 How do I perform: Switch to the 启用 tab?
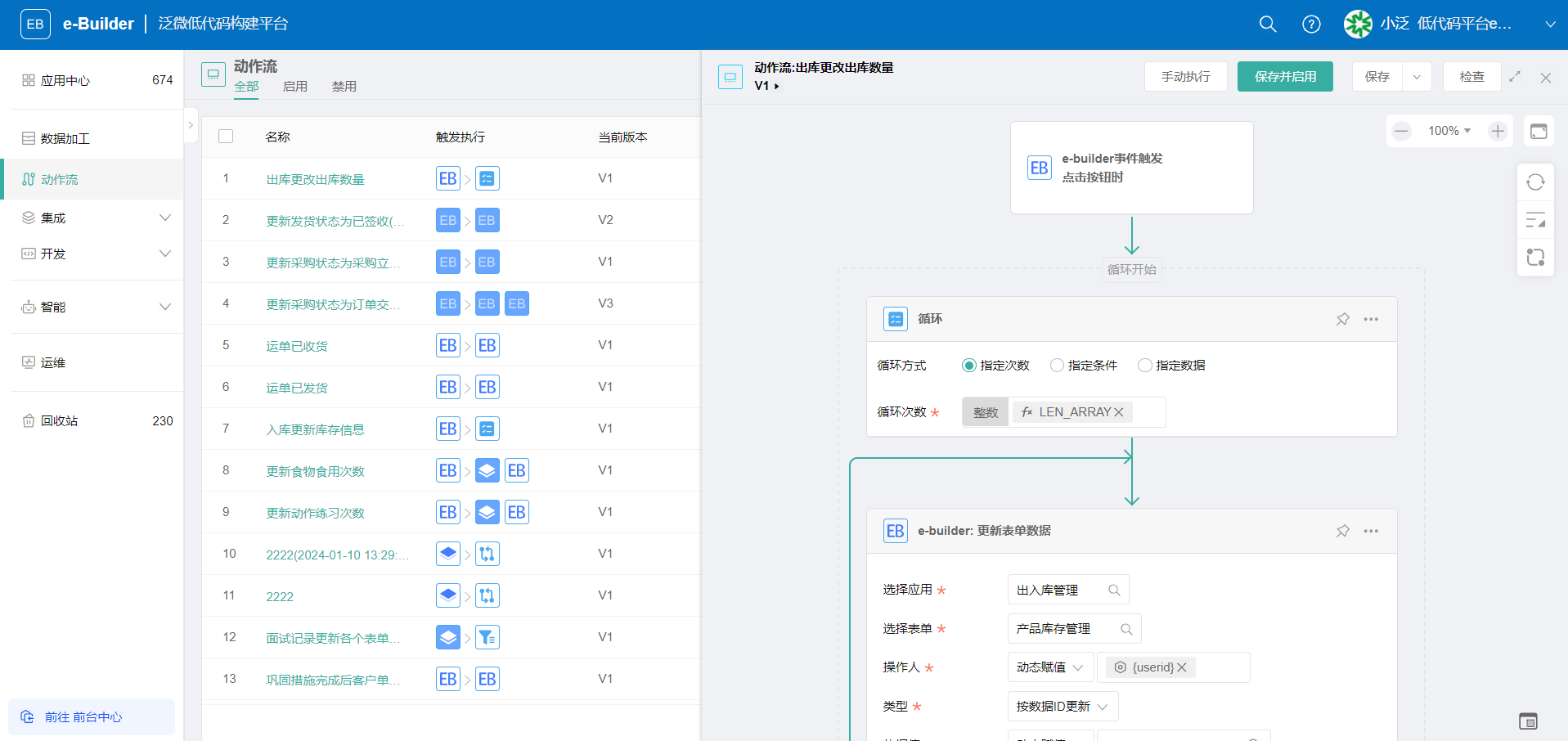[295, 87]
